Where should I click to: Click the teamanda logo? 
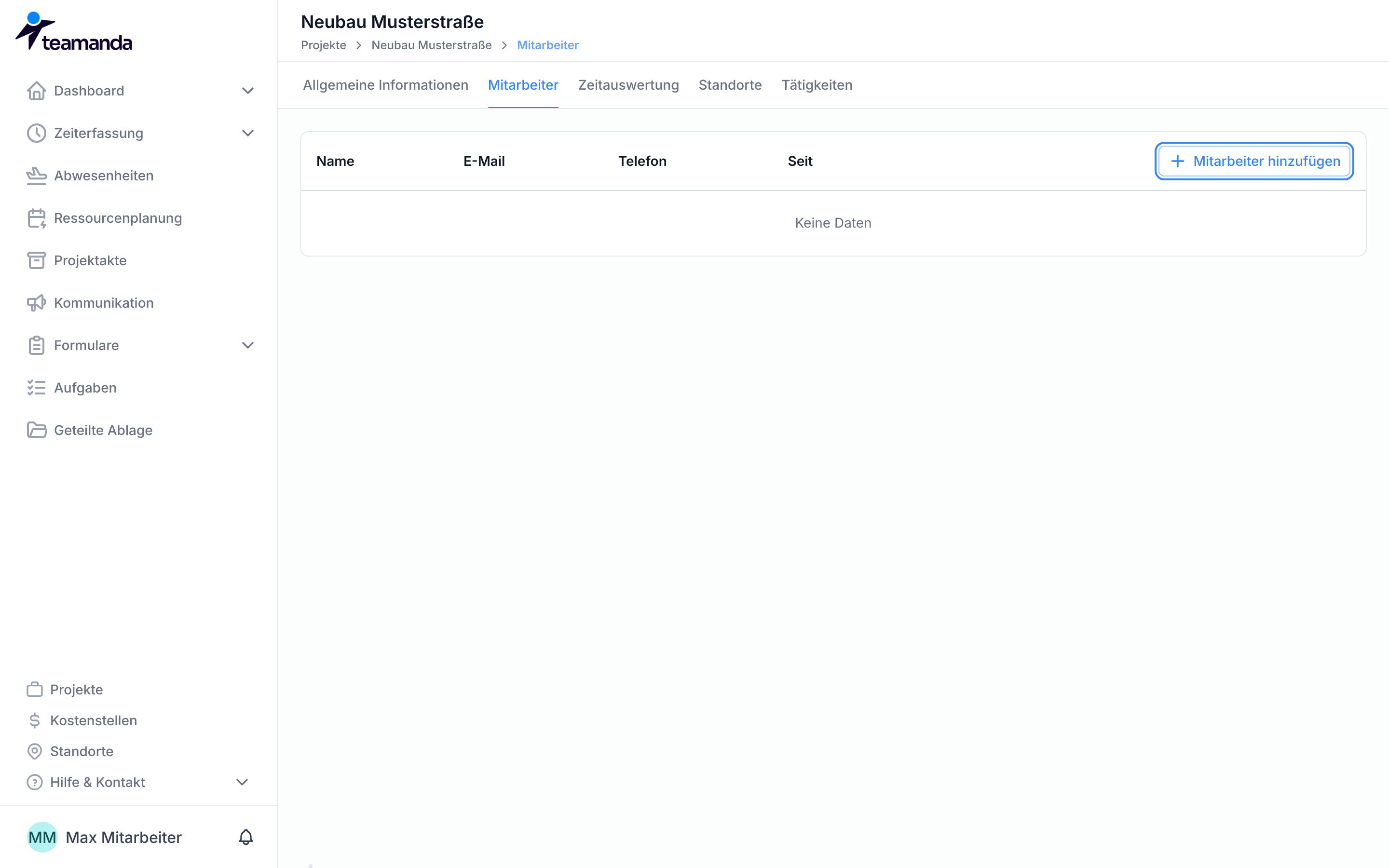click(x=74, y=31)
